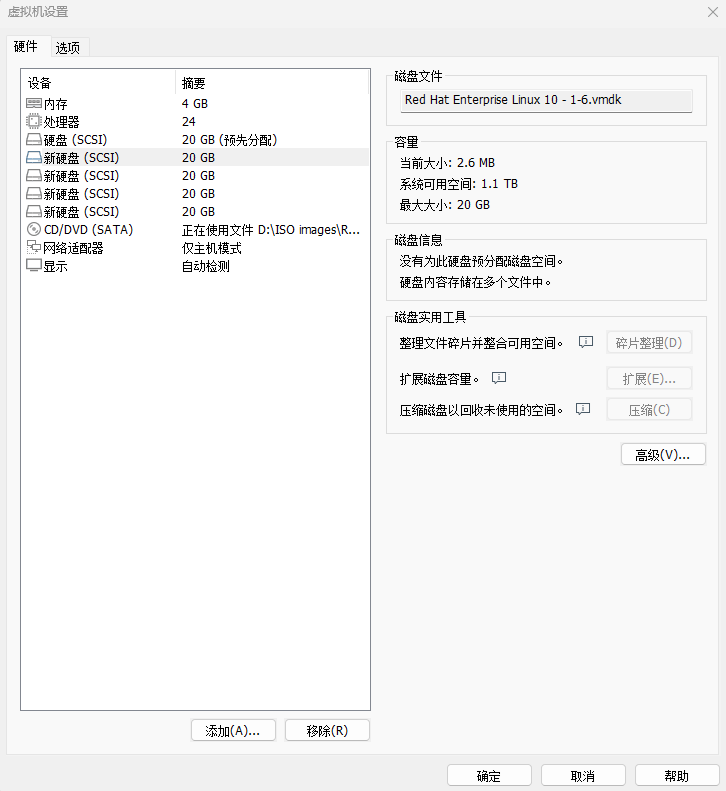Click the disk file path field
The height and width of the screenshot is (791, 726).
[544, 100]
